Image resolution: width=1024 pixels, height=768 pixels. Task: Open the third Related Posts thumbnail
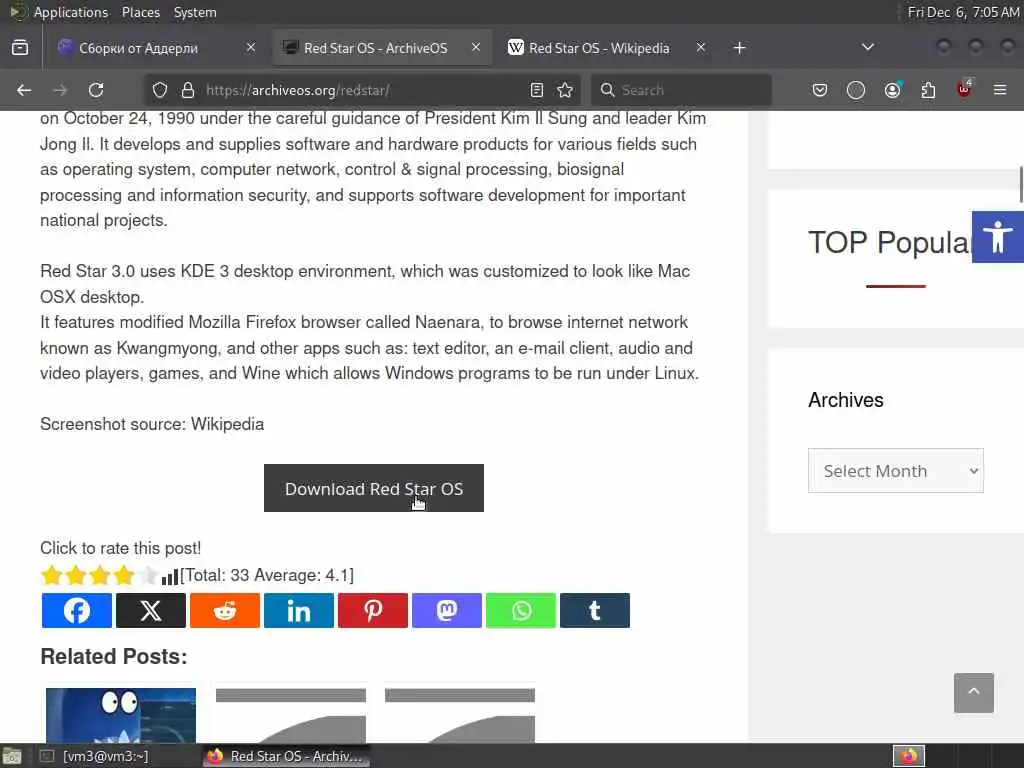(x=460, y=715)
